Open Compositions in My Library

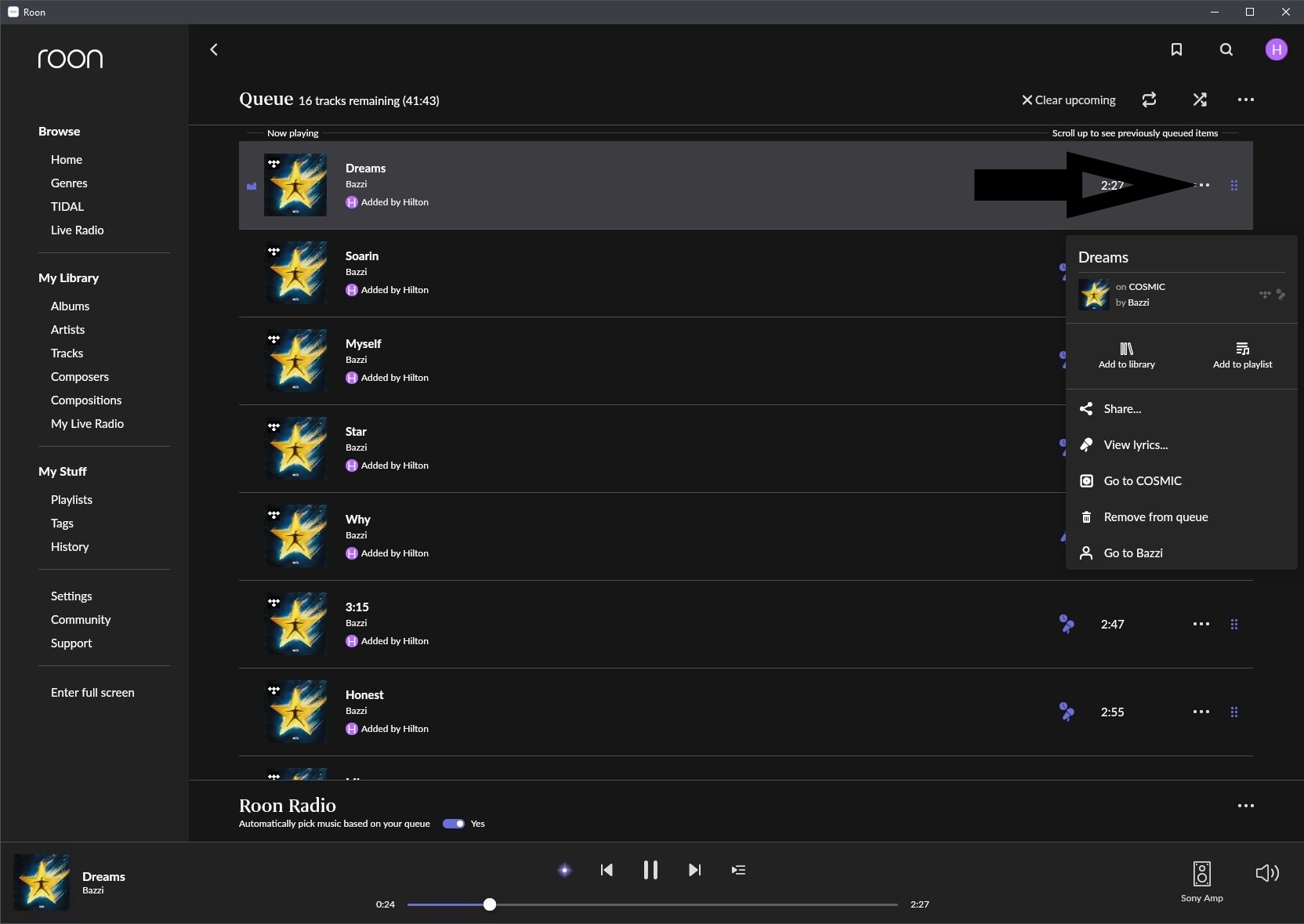point(86,400)
